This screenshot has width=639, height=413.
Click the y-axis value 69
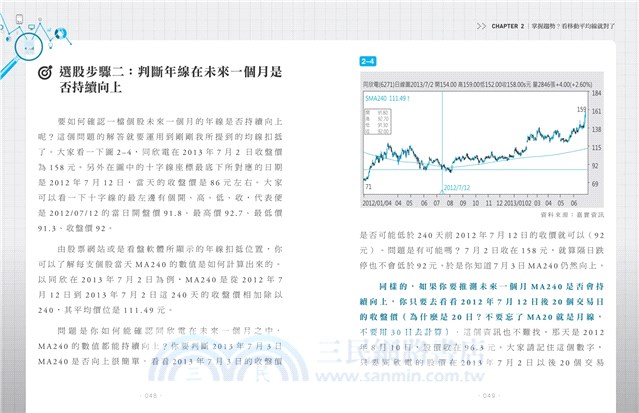pyautogui.click(x=595, y=184)
